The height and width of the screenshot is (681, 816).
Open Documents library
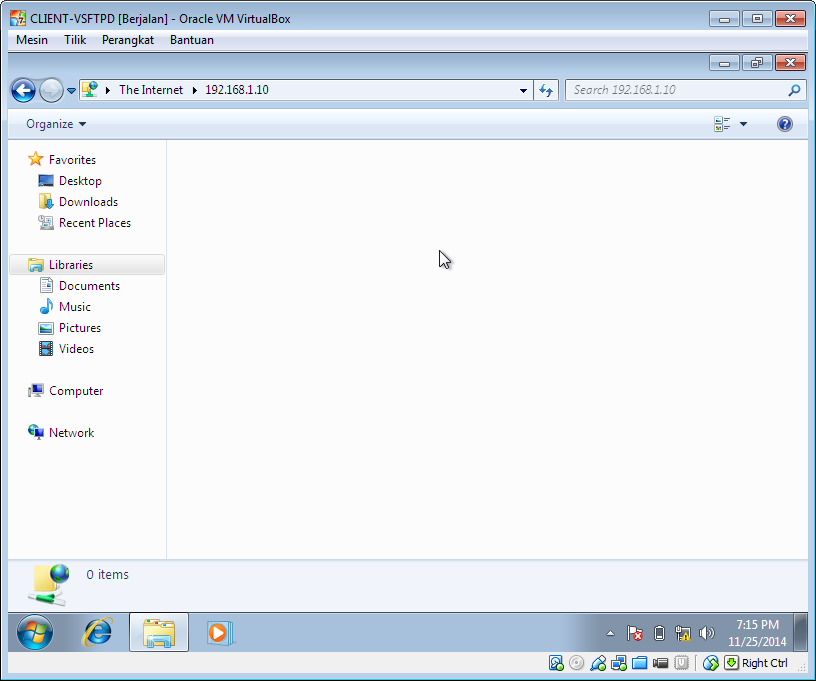point(90,286)
